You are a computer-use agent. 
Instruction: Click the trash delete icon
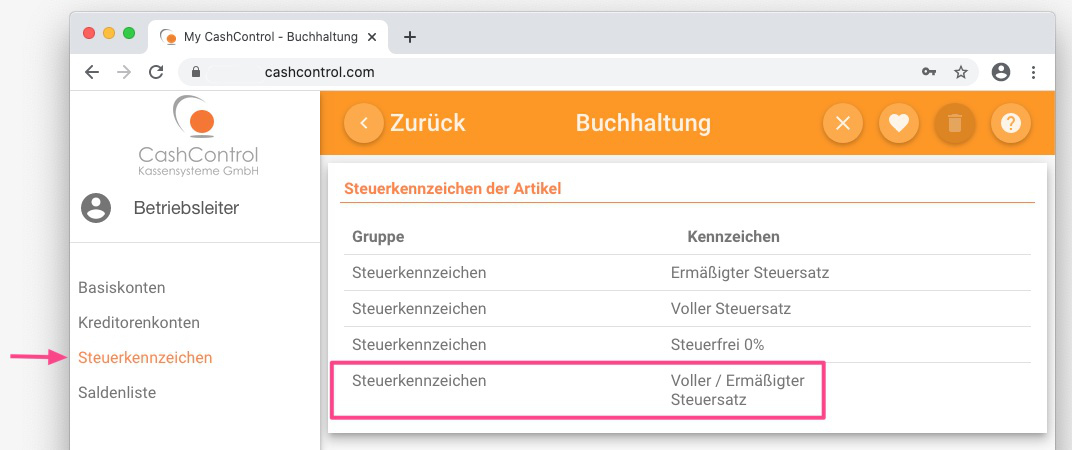point(954,123)
